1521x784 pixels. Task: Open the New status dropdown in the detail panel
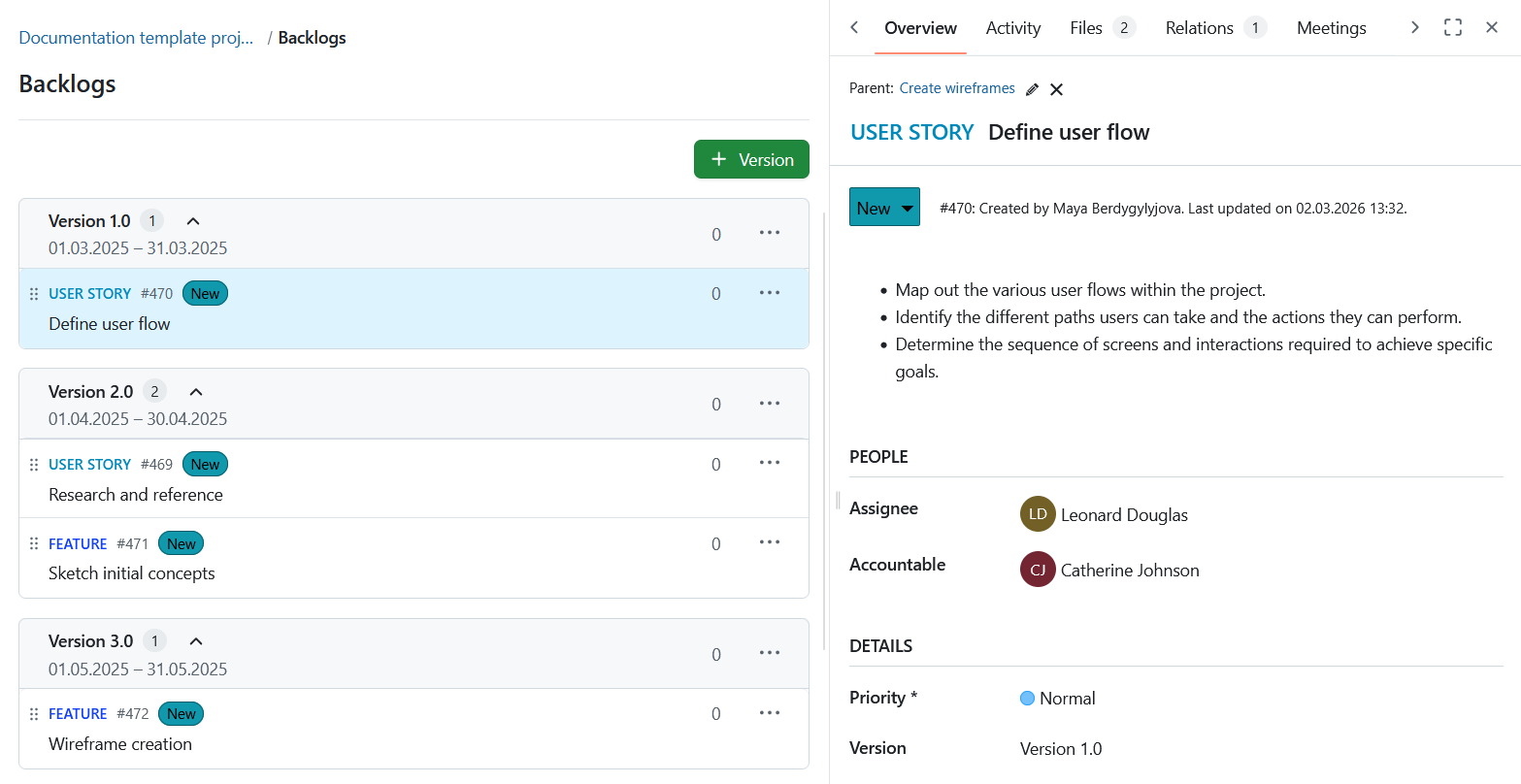pos(883,207)
